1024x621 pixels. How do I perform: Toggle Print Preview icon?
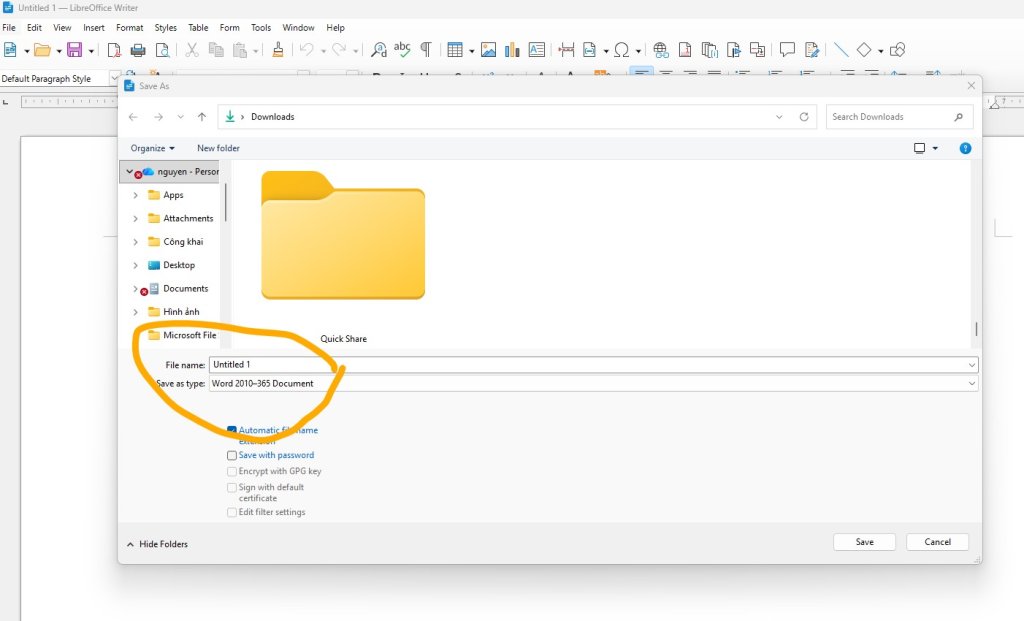pyautogui.click(x=162, y=50)
